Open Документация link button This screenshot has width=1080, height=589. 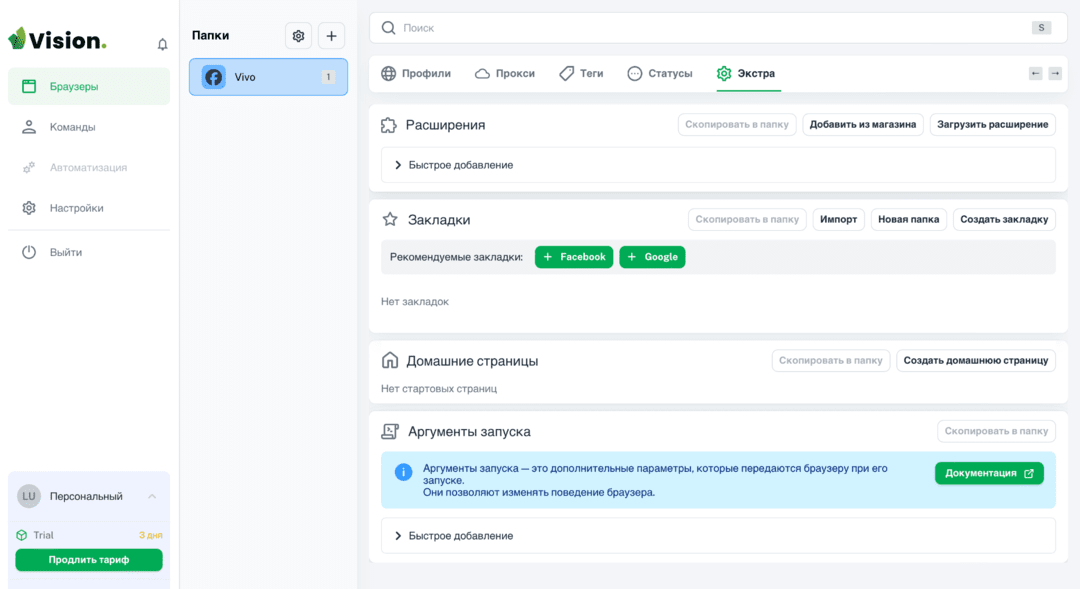tap(989, 473)
